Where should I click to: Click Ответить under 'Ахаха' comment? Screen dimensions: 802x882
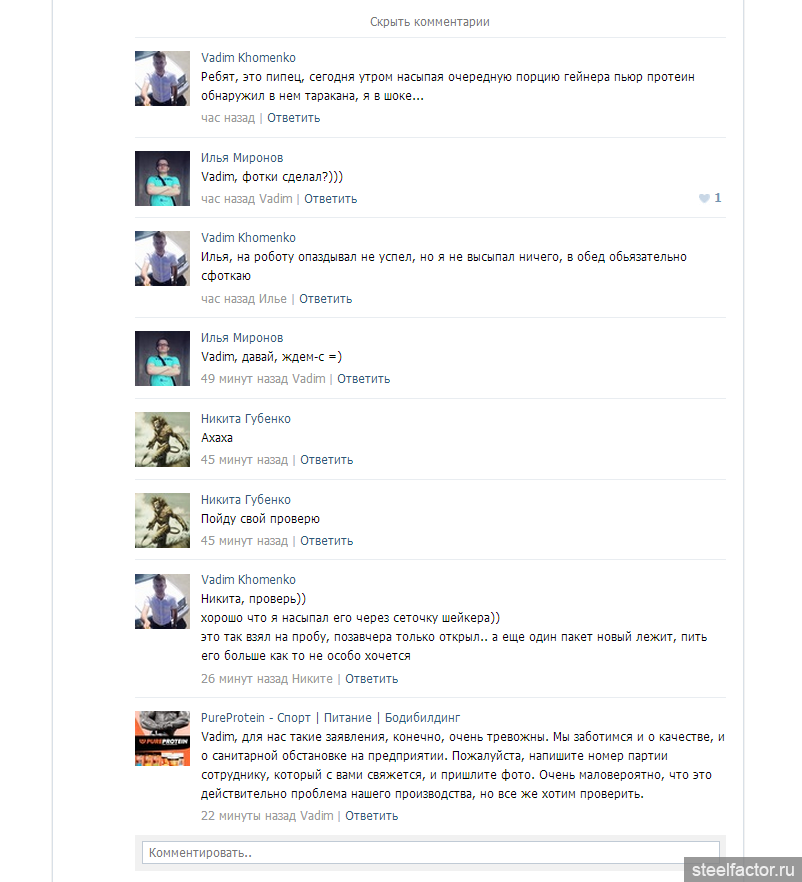pyautogui.click(x=326, y=460)
